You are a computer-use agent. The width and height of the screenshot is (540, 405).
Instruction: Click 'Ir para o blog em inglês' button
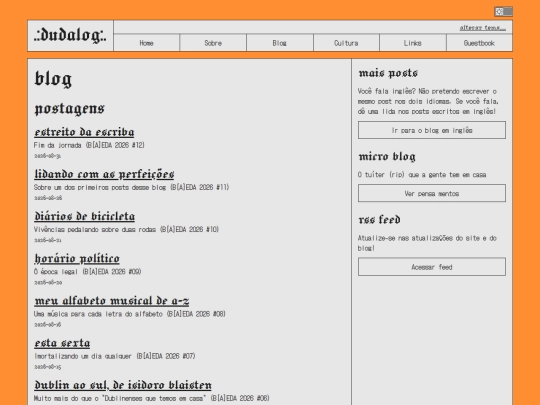(432, 130)
